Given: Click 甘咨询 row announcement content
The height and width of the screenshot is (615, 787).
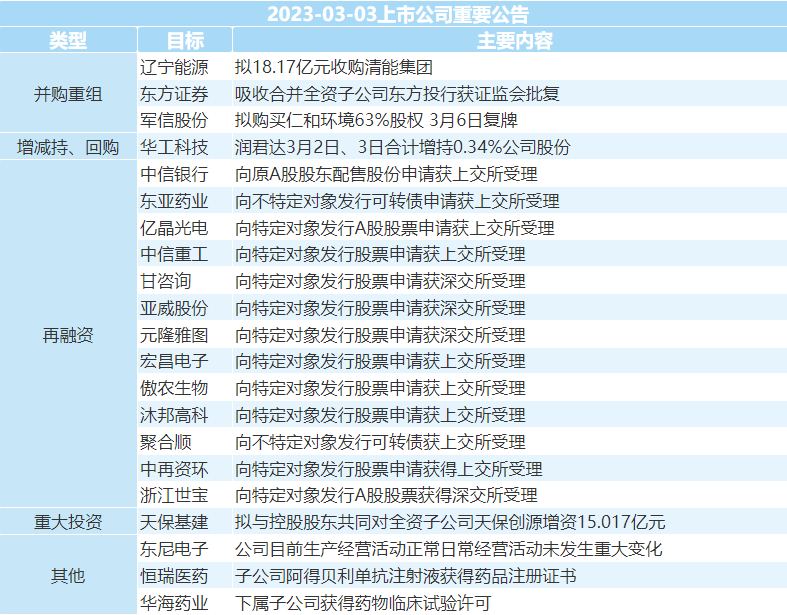Looking at the screenshot, I should pos(380,281).
